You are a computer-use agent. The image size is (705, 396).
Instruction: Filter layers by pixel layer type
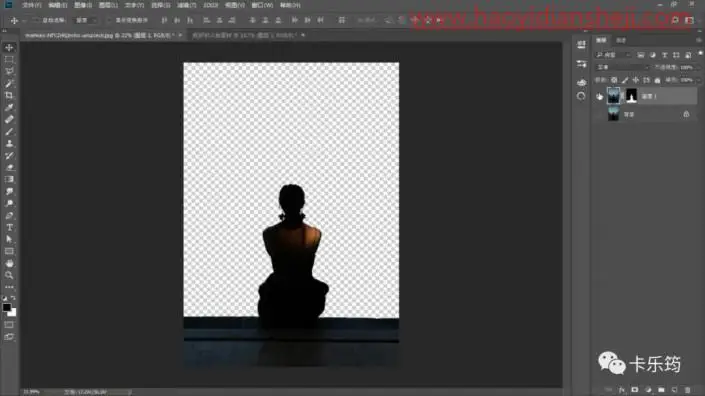[x=641, y=55]
